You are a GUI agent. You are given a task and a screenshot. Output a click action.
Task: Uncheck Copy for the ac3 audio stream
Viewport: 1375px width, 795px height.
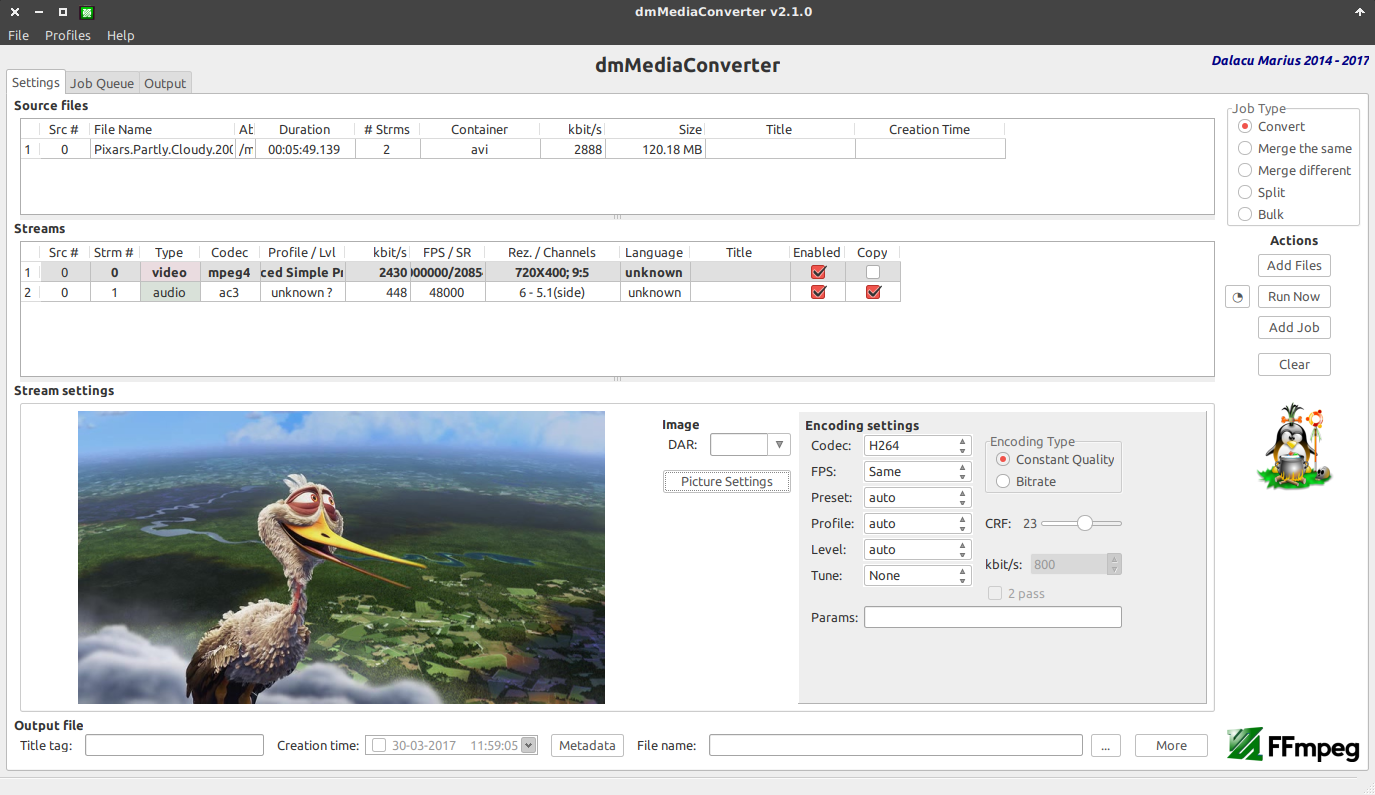[x=872, y=292]
